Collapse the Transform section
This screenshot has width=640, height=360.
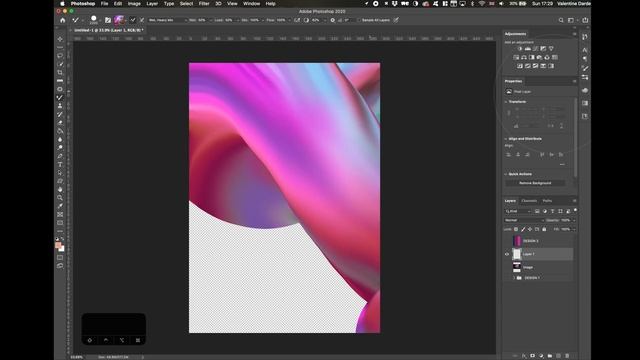(x=506, y=102)
